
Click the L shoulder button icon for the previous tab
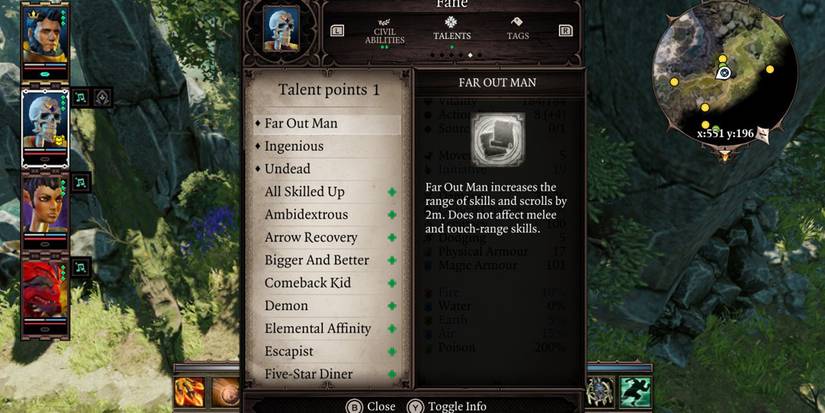coord(337,31)
